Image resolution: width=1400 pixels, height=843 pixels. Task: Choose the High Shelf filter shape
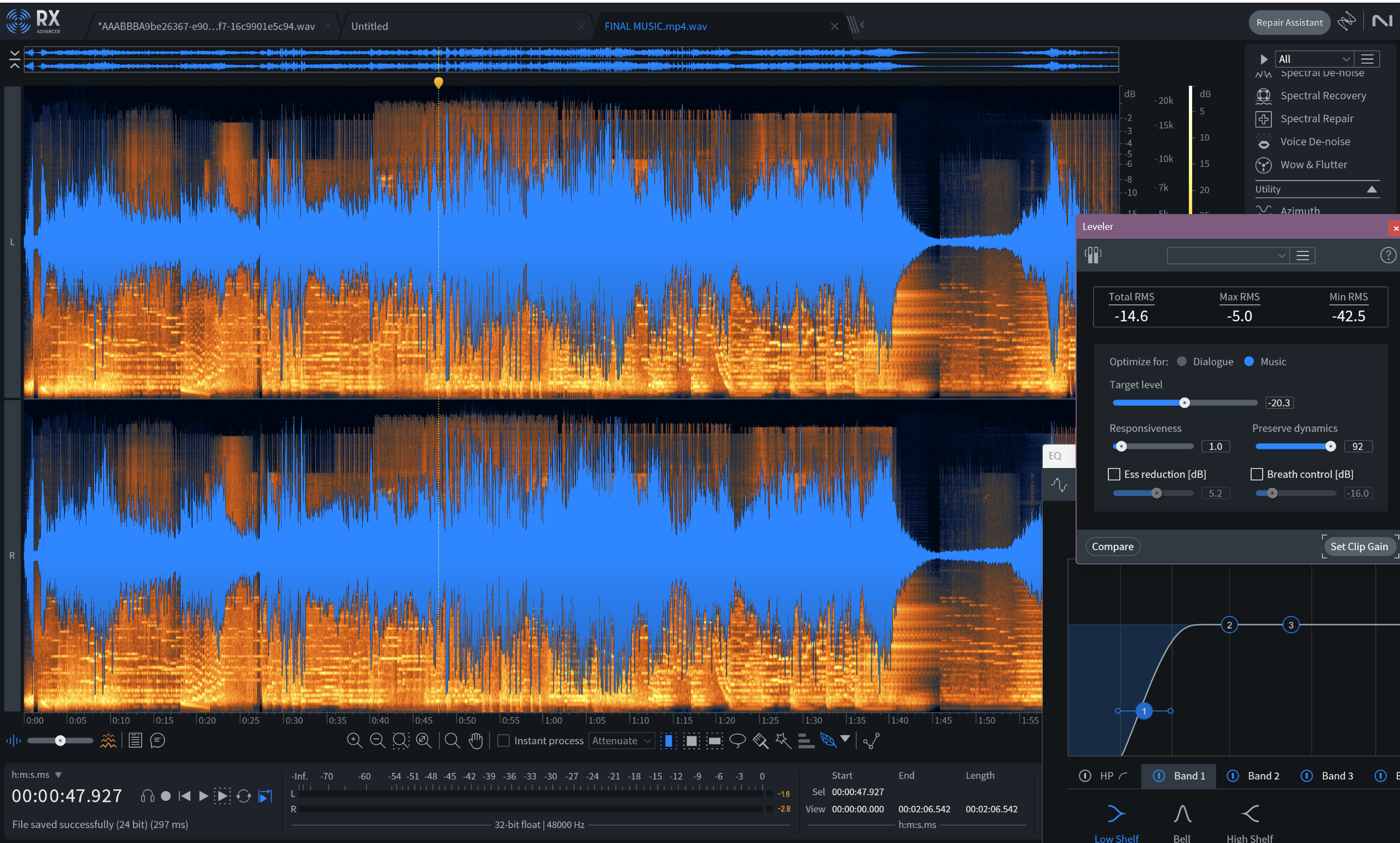[1249, 822]
